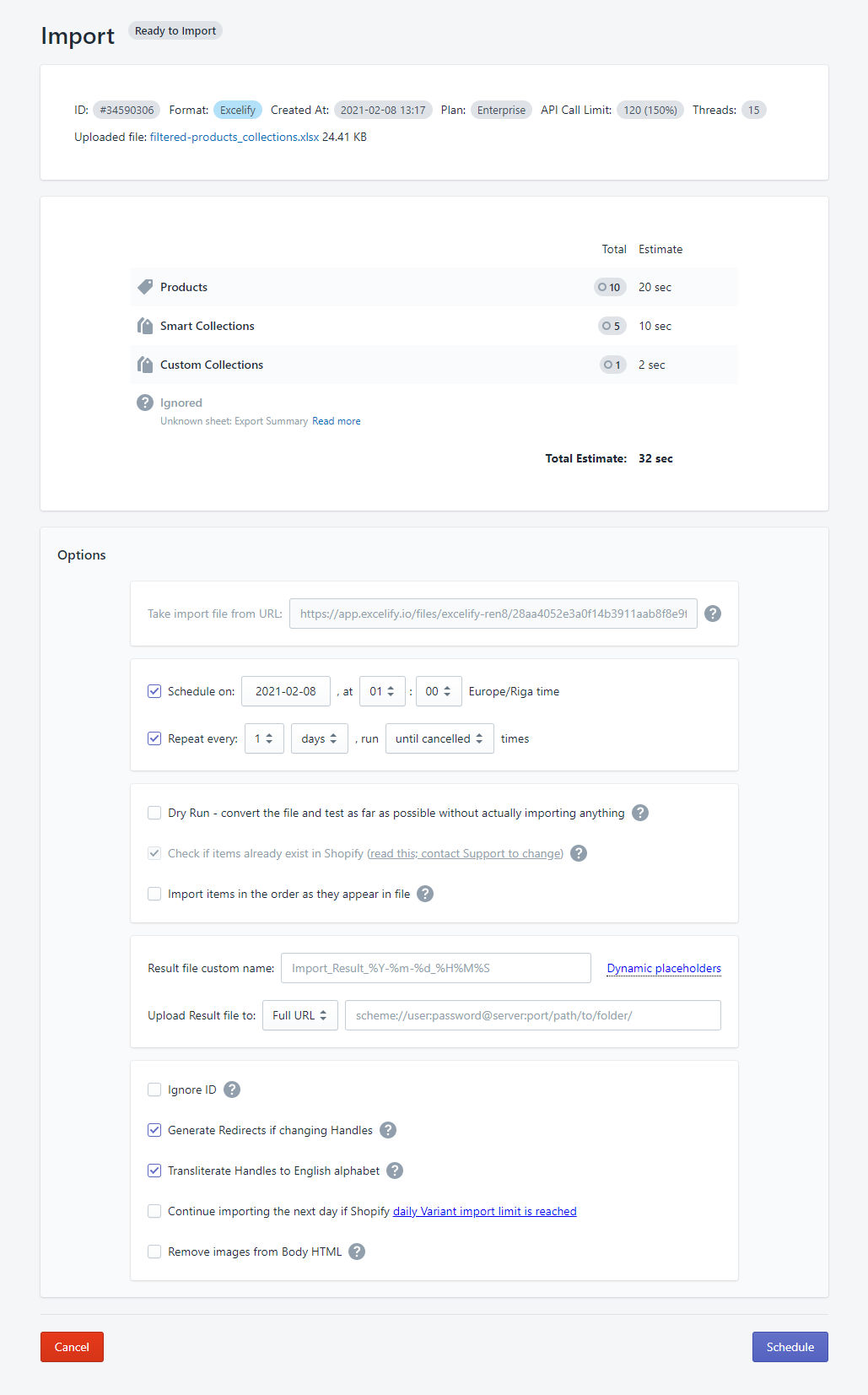Click the import file URL field
This screenshot has height=1395, width=868.
(493, 614)
